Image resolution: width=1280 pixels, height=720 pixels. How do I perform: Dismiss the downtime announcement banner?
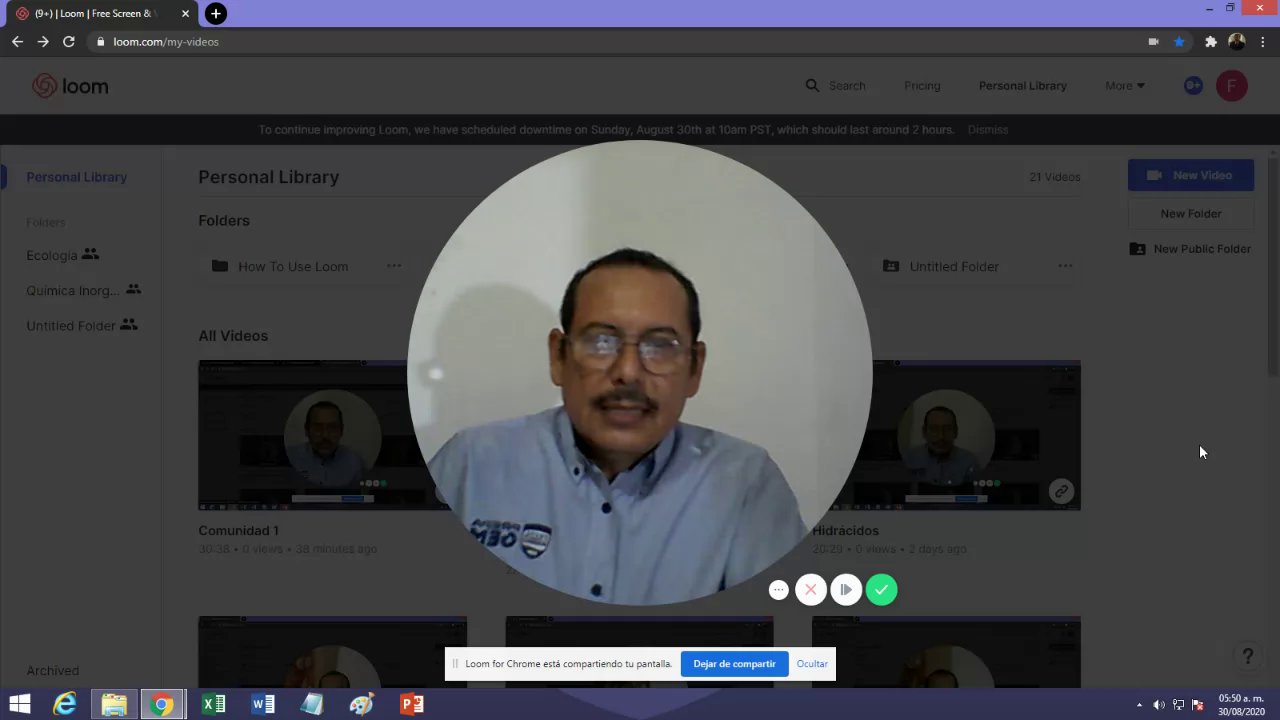[988, 130]
